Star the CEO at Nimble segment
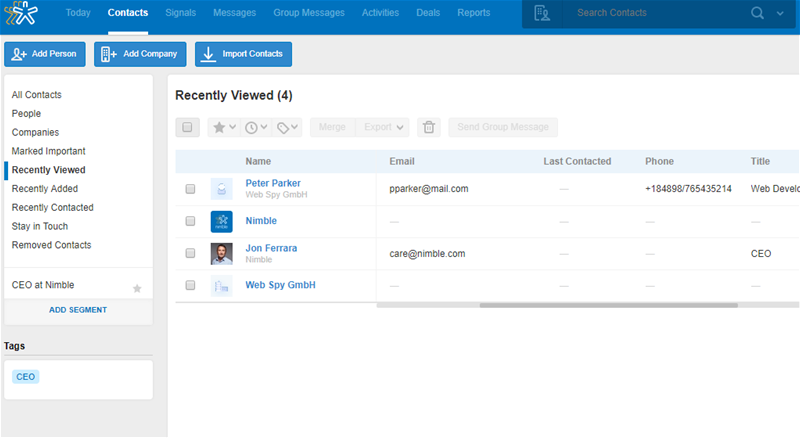The height and width of the screenshot is (438, 800). click(138, 288)
